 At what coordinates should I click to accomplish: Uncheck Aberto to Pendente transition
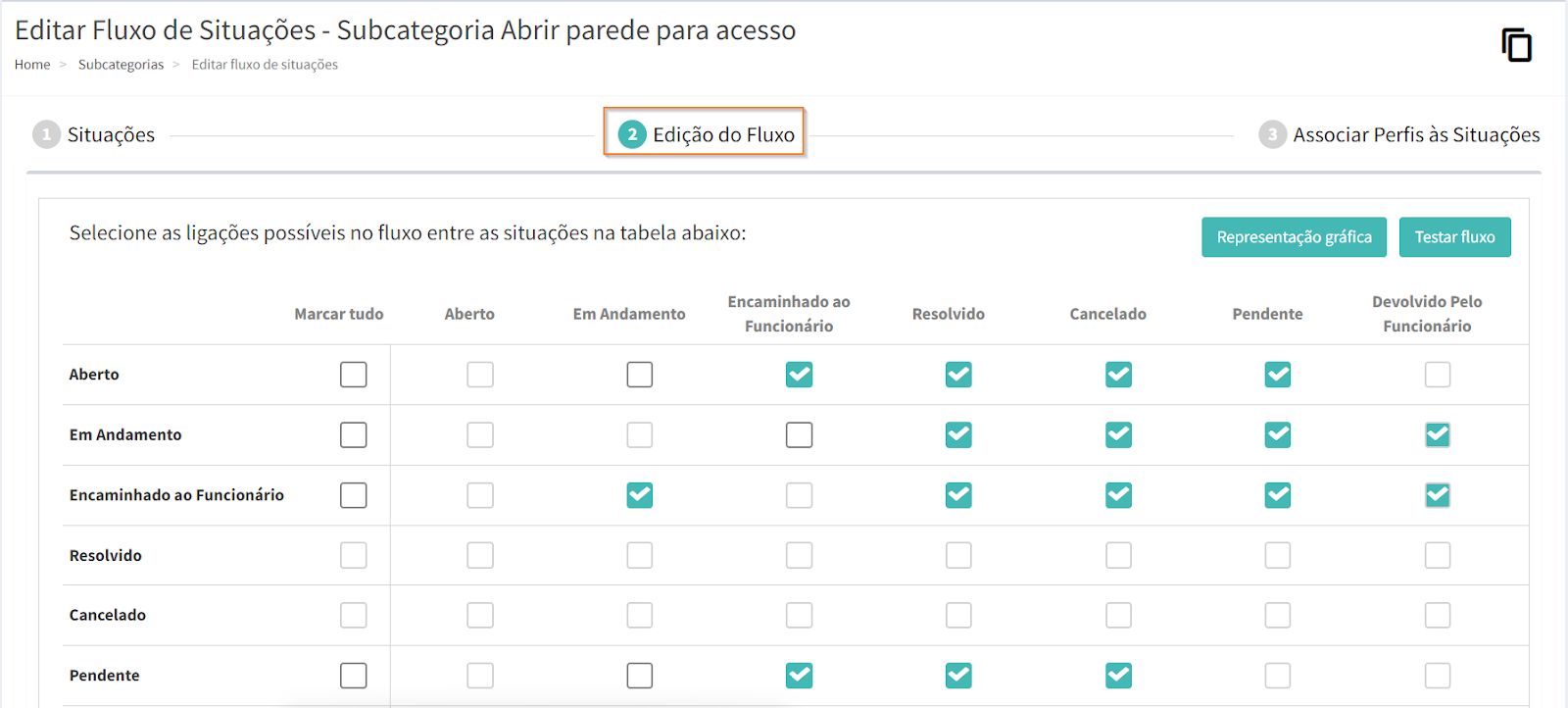[x=1278, y=375]
